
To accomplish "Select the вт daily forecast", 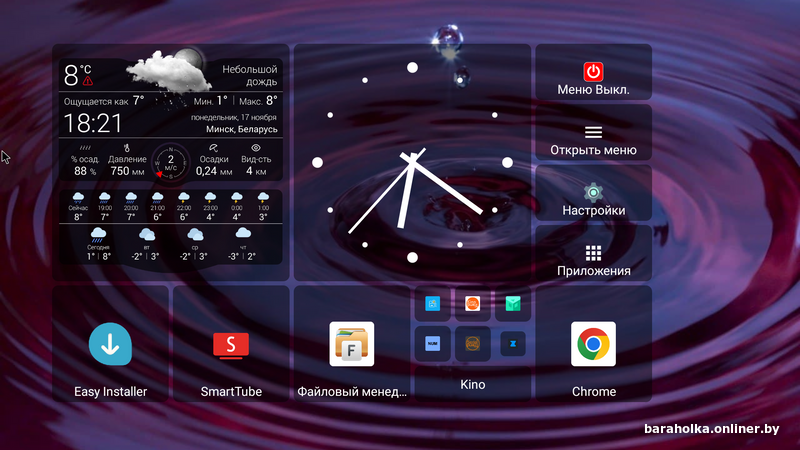I will click(x=146, y=244).
